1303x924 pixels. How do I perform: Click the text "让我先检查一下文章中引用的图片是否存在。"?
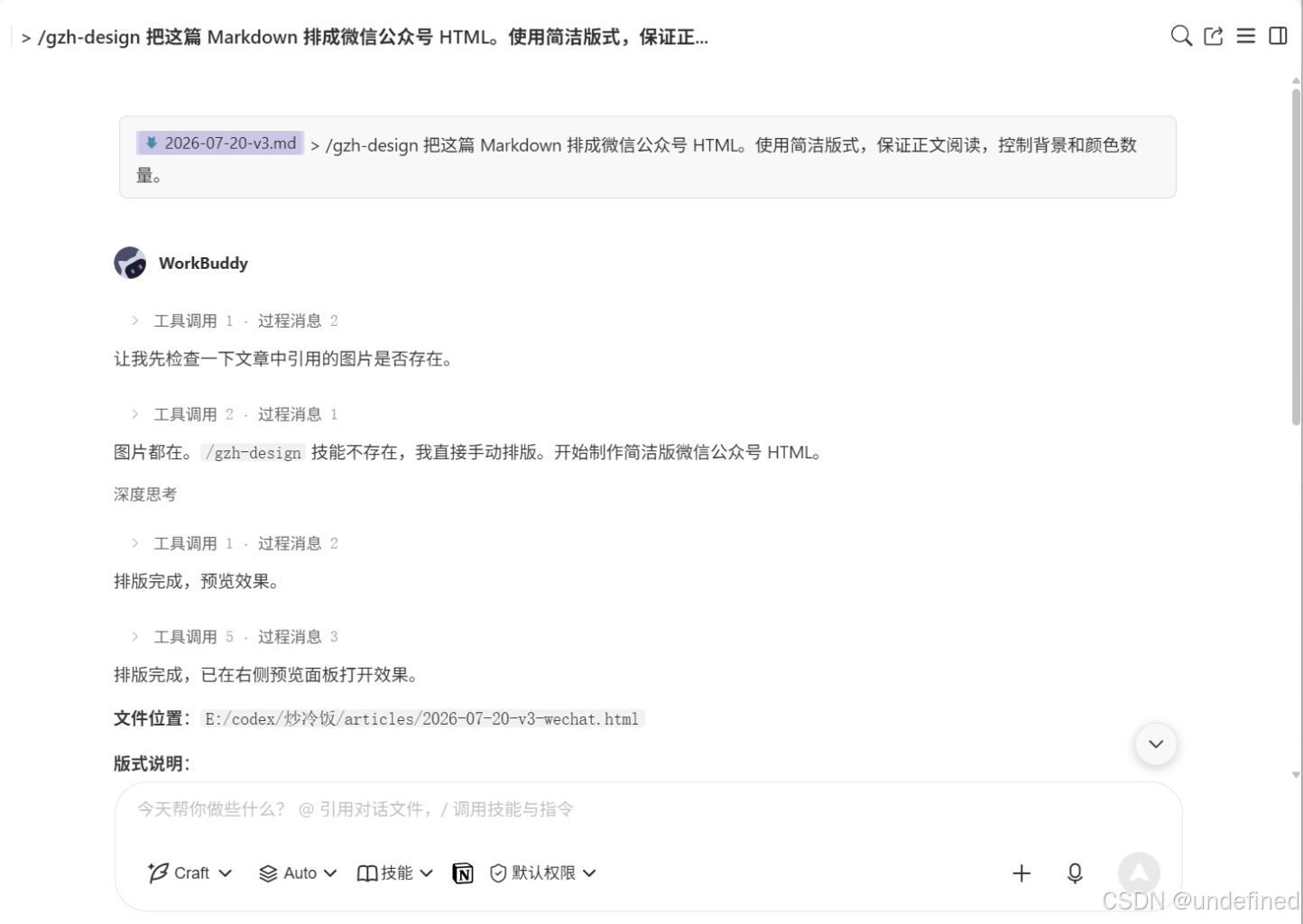(x=284, y=359)
